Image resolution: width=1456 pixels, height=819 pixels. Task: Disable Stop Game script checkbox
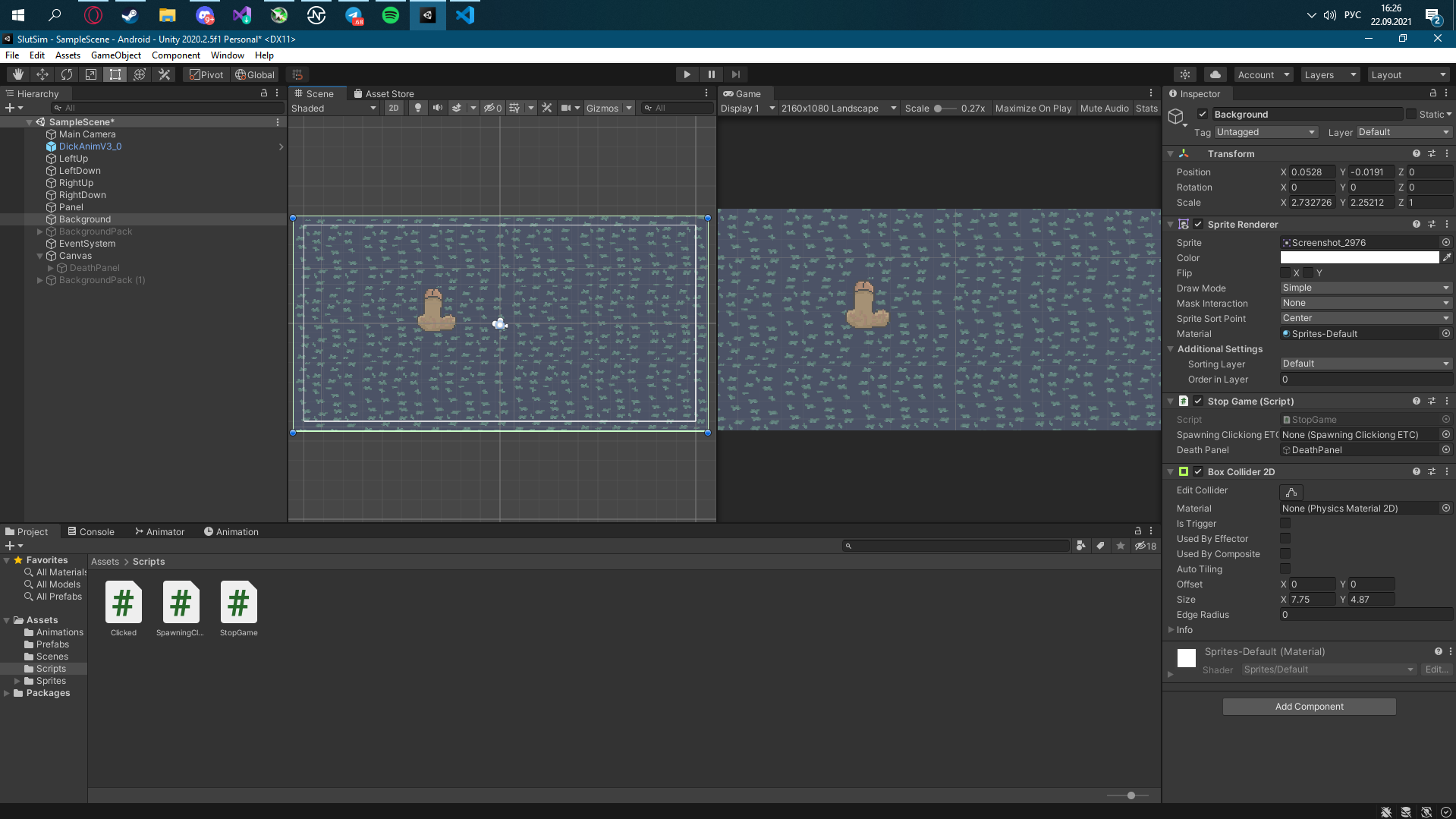pos(1198,401)
